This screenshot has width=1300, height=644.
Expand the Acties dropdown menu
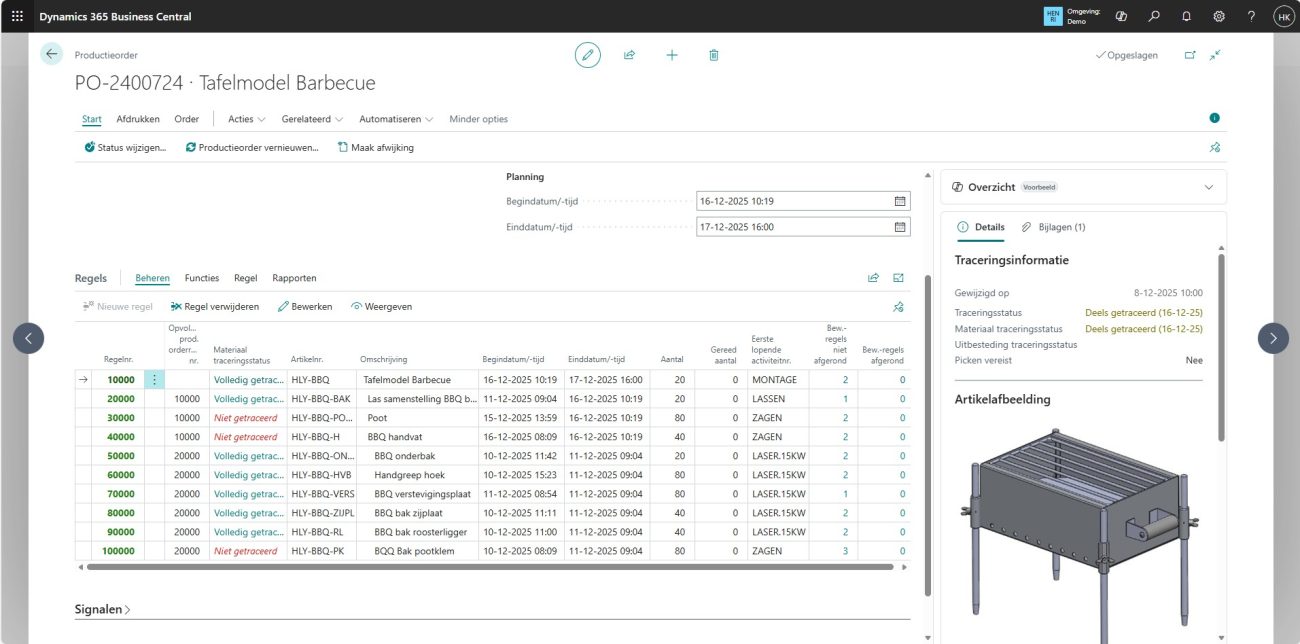pyautogui.click(x=246, y=119)
